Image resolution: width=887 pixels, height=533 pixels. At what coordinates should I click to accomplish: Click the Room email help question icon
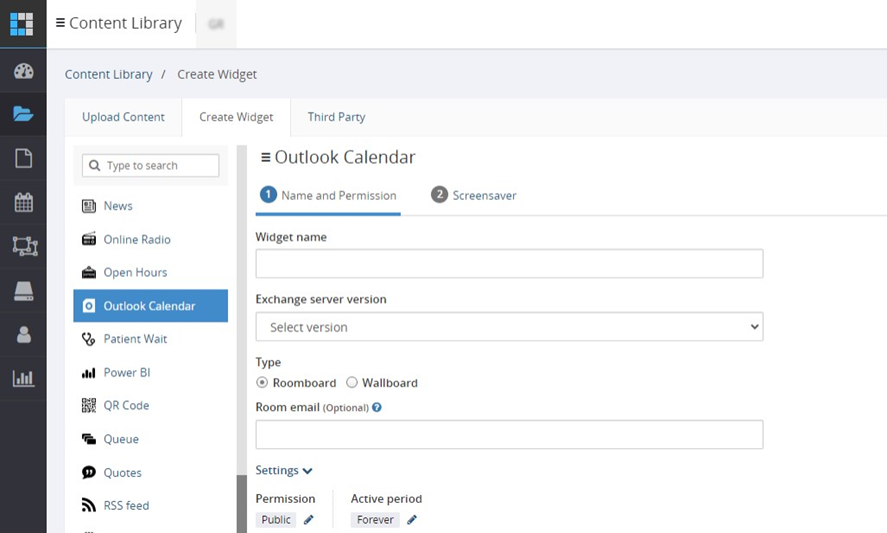pos(377,407)
